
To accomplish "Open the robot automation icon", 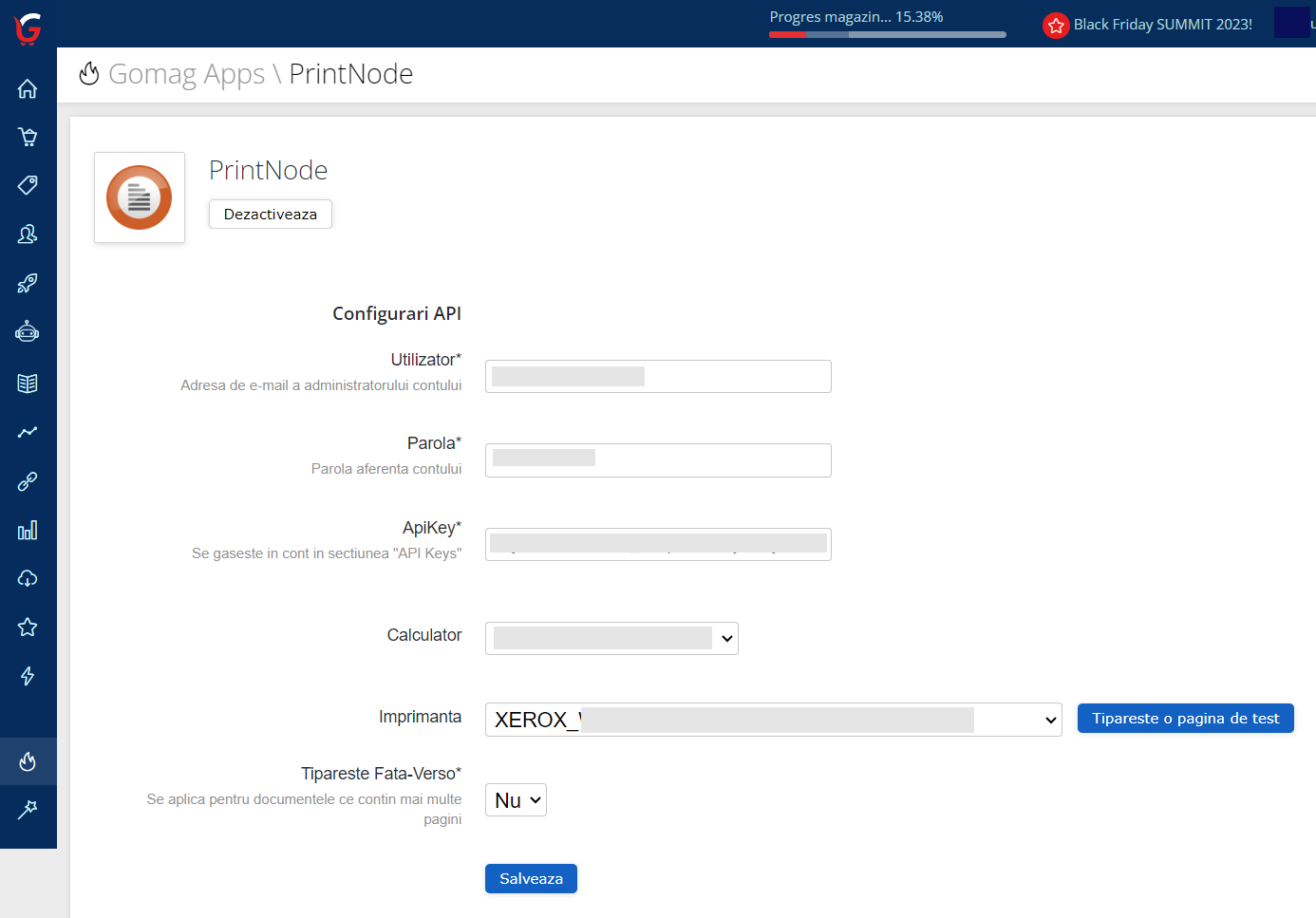I will click(x=28, y=331).
